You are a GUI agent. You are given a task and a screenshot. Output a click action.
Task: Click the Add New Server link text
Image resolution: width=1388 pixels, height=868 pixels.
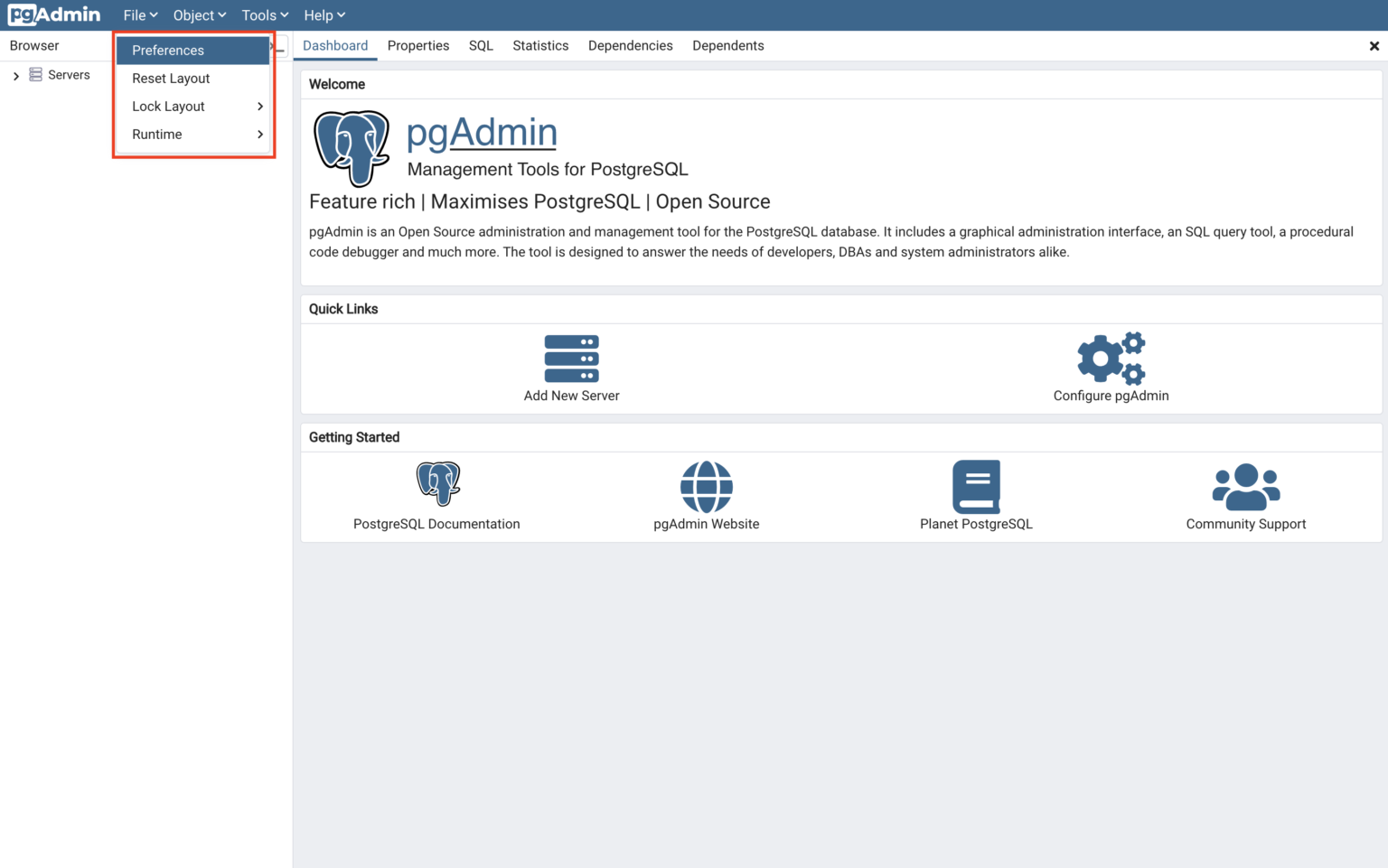point(571,396)
